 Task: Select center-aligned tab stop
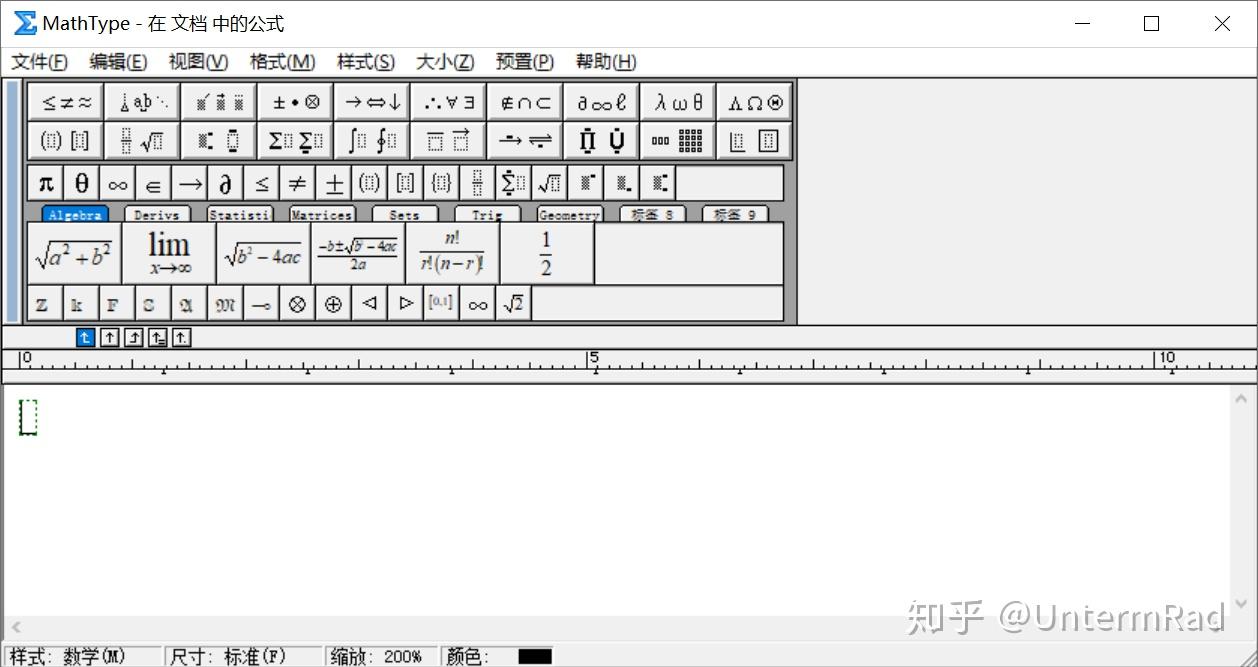[110, 338]
